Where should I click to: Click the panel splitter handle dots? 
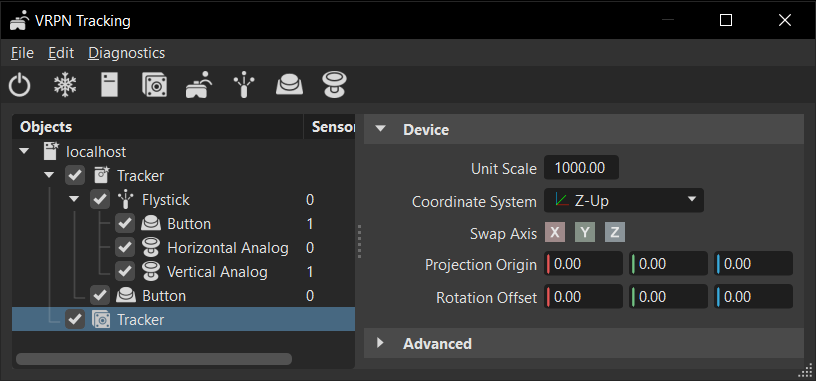pyautogui.click(x=359, y=242)
